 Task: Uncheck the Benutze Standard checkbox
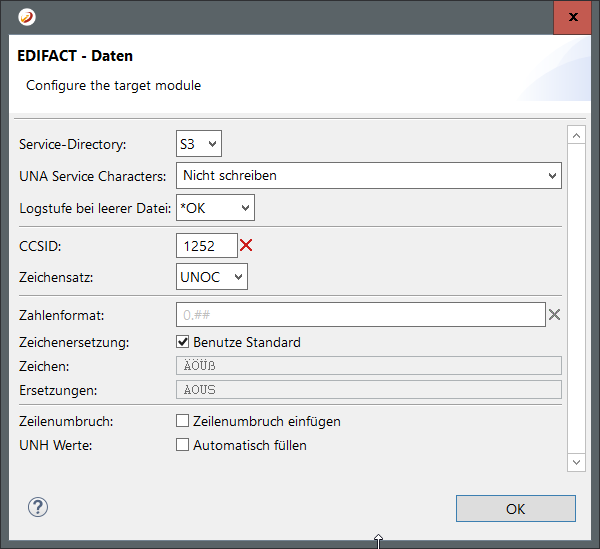[183, 342]
